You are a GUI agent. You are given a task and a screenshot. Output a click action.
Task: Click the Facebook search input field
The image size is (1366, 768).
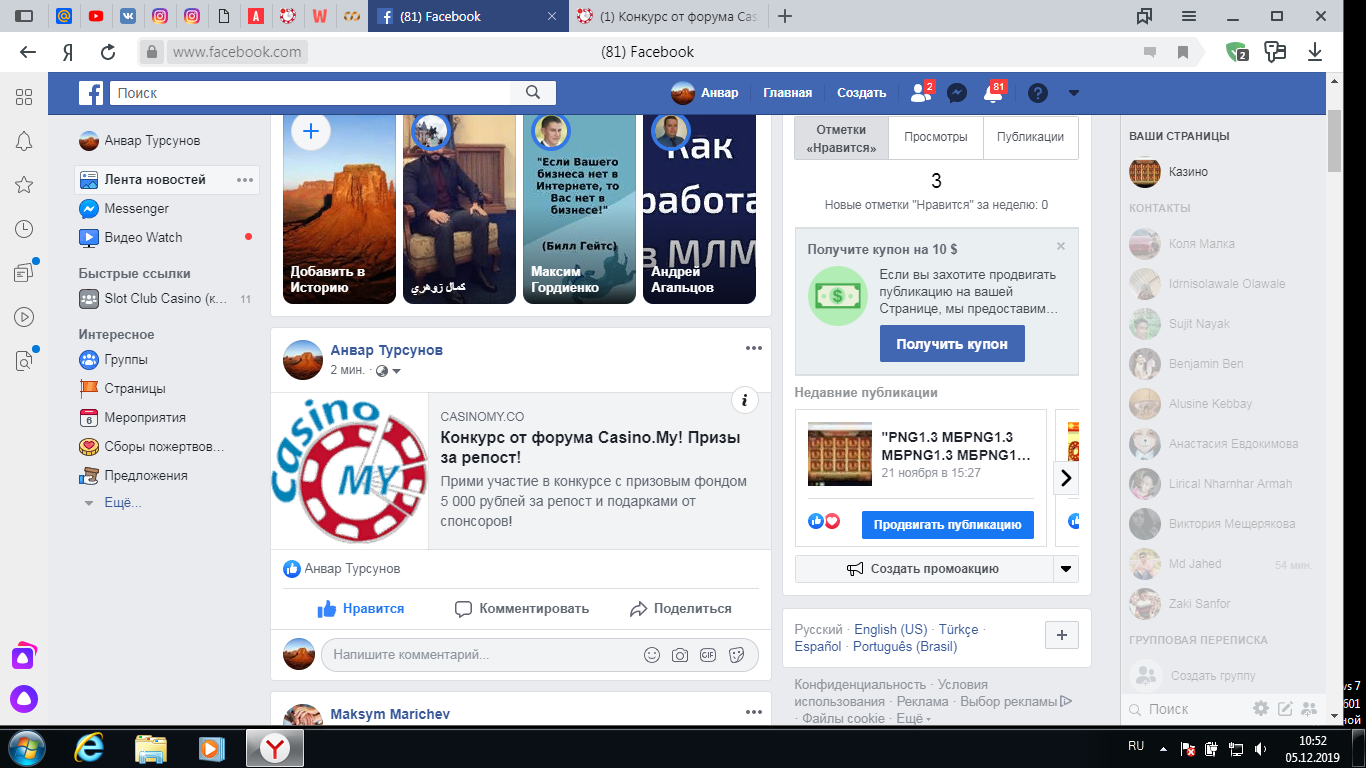click(310, 93)
